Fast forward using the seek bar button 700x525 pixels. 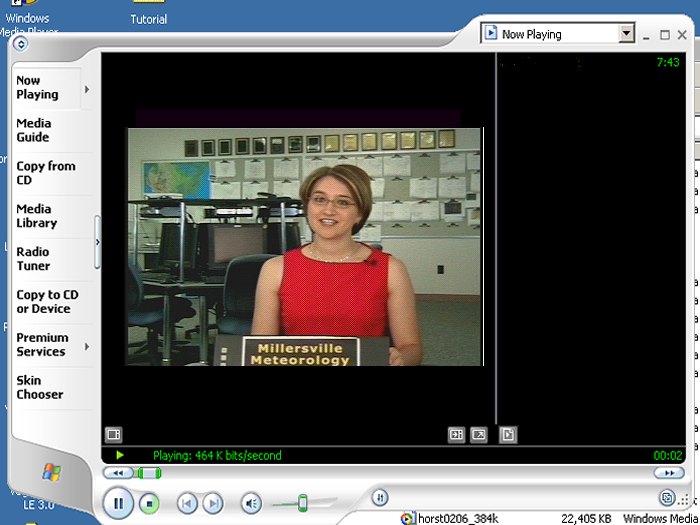pos(669,473)
